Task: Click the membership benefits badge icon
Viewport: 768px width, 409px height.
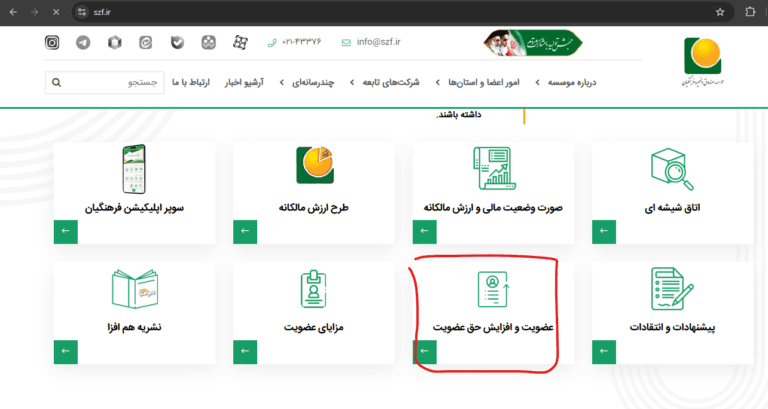Action: click(313, 289)
